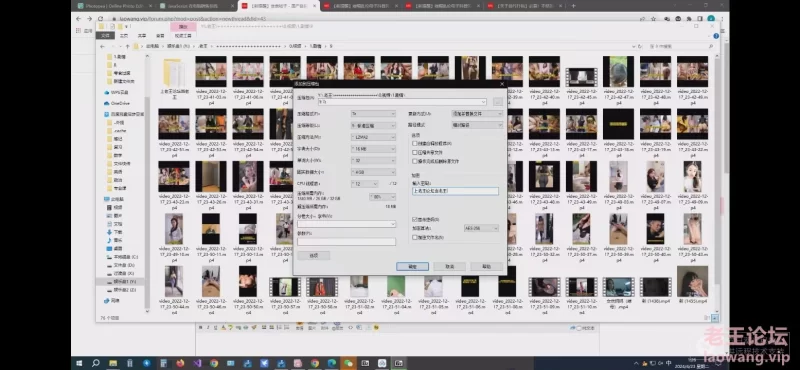800x370 pixels.
Task: Open the archive path browse button
Action: [497, 102]
